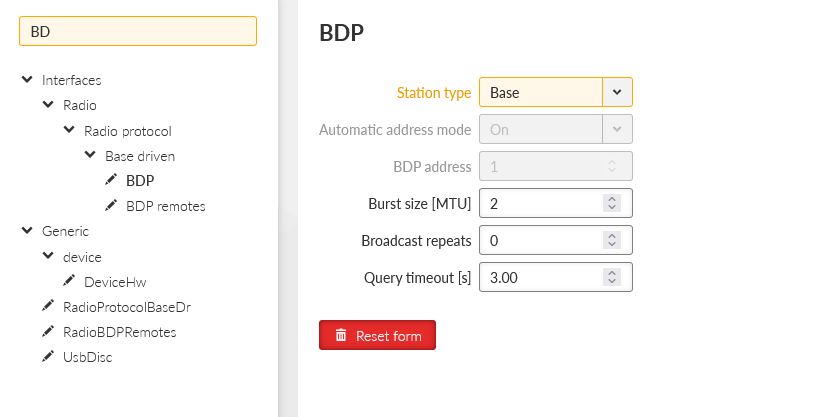Click the Reset form button
Viewport: 820px width, 417px height.
(x=377, y=335)
